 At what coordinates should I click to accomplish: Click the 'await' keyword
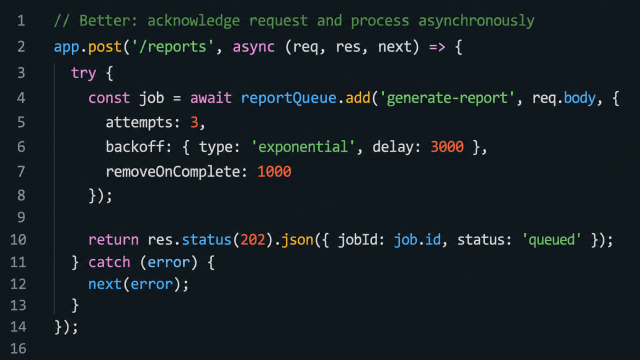[211, 98]
